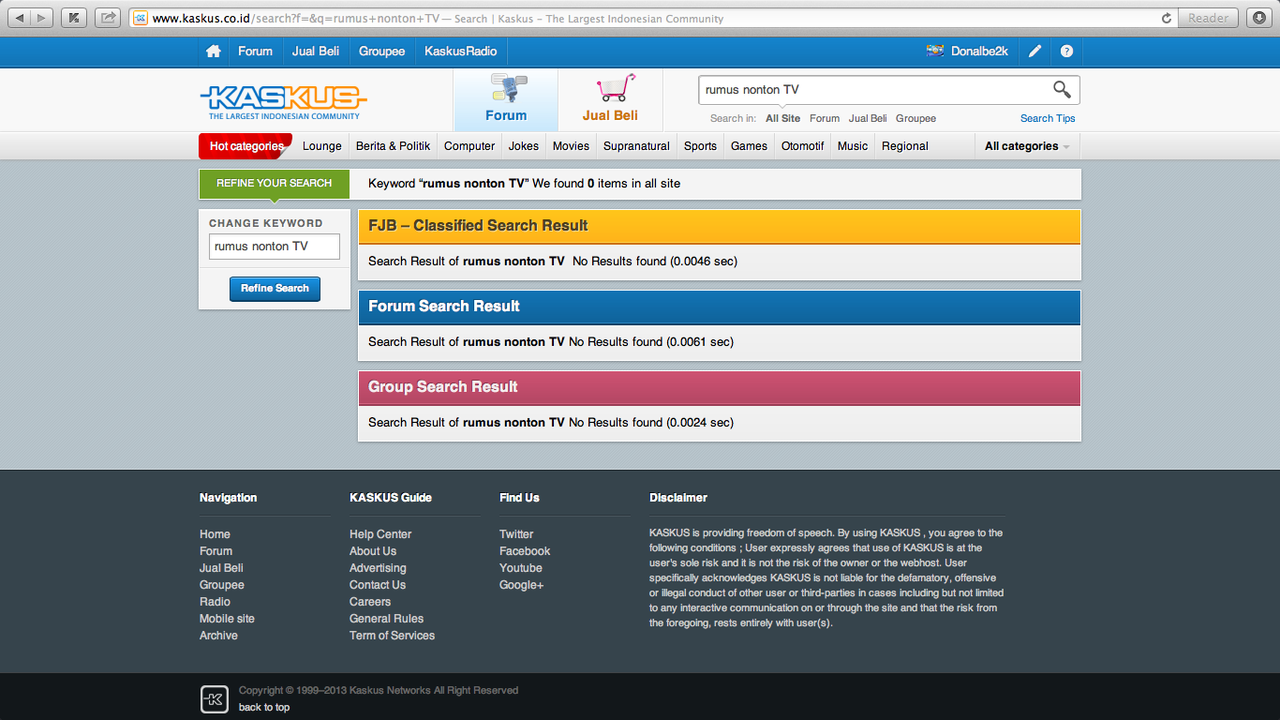
Task: Click the Safari back arrow
Action: (18, 18)
